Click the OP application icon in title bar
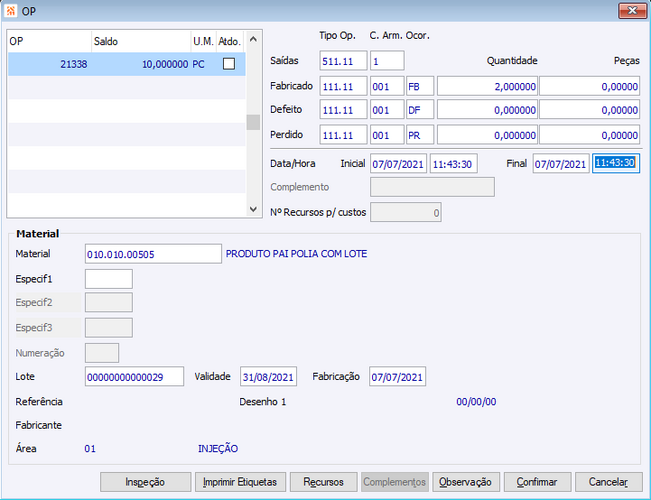This screenshot has width=651, height=500. tap(11, 11)
